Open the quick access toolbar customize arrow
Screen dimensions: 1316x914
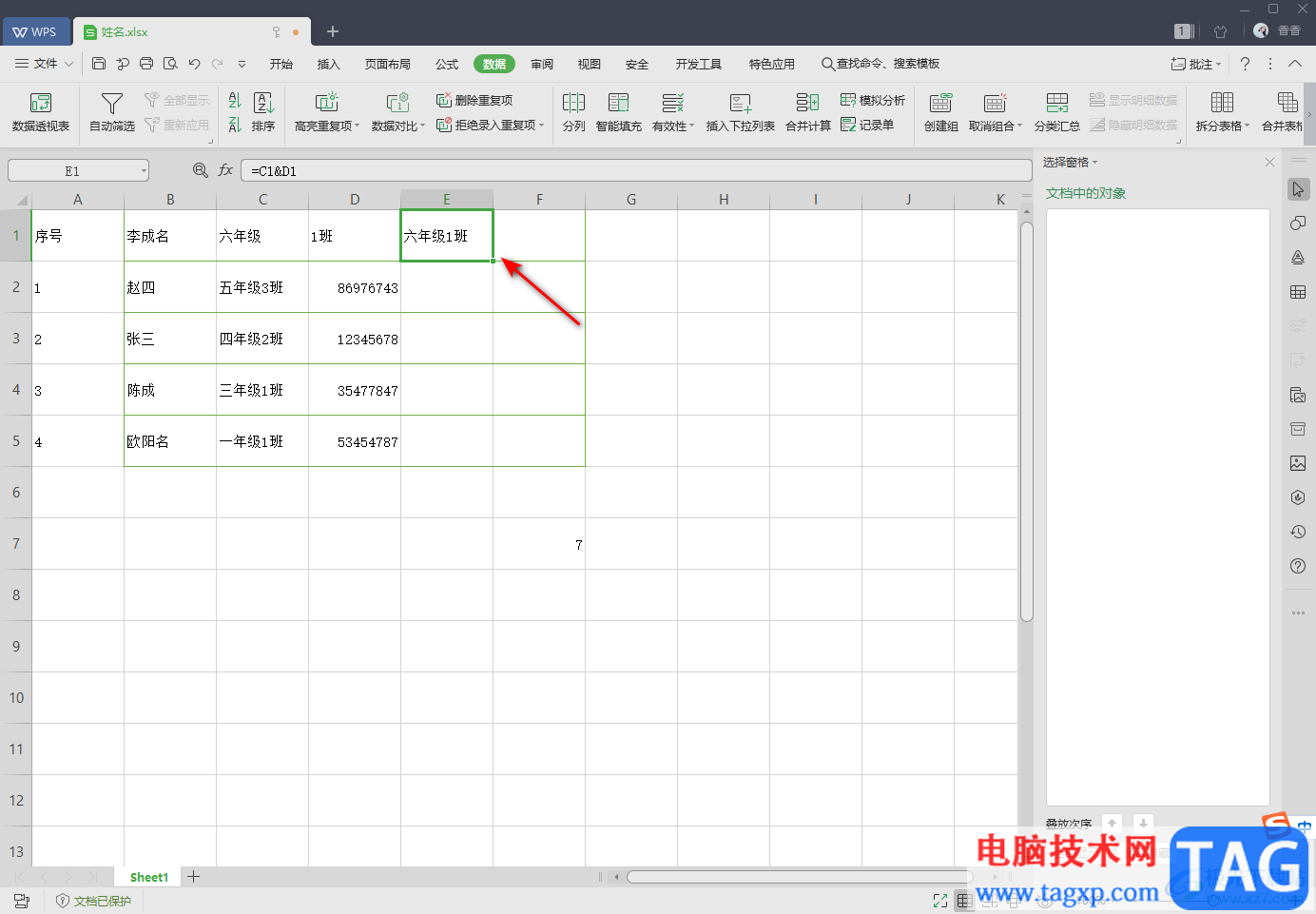point(242,64)
